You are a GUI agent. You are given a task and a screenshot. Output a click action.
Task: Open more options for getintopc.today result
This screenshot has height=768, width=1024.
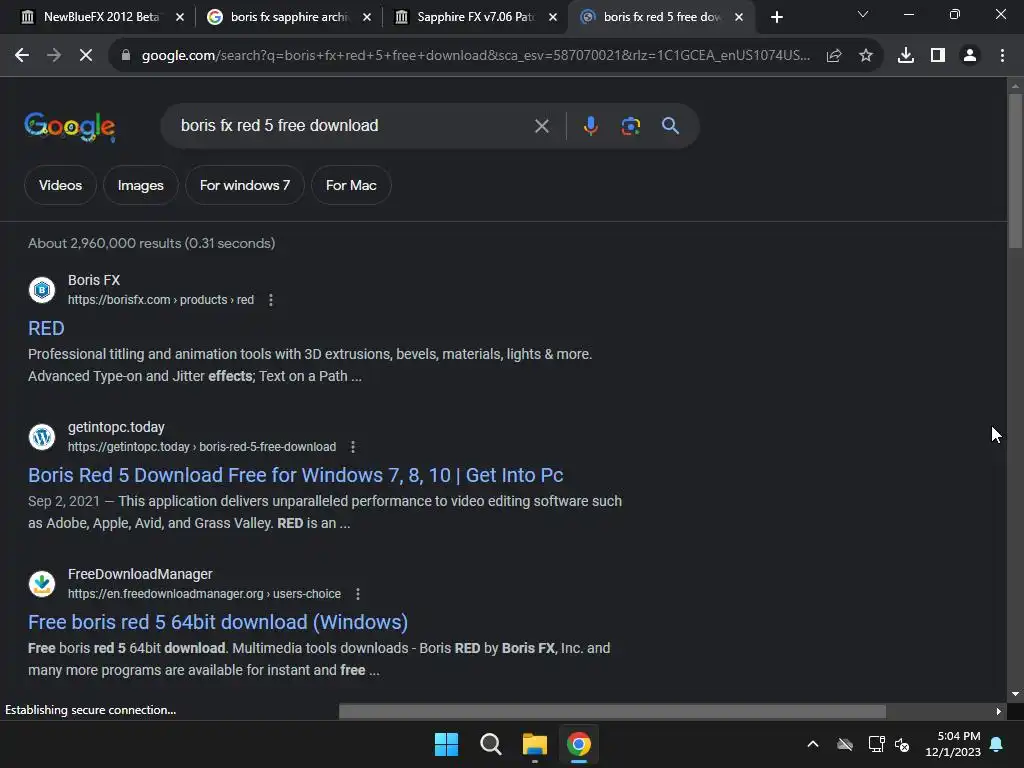[353, 447]
